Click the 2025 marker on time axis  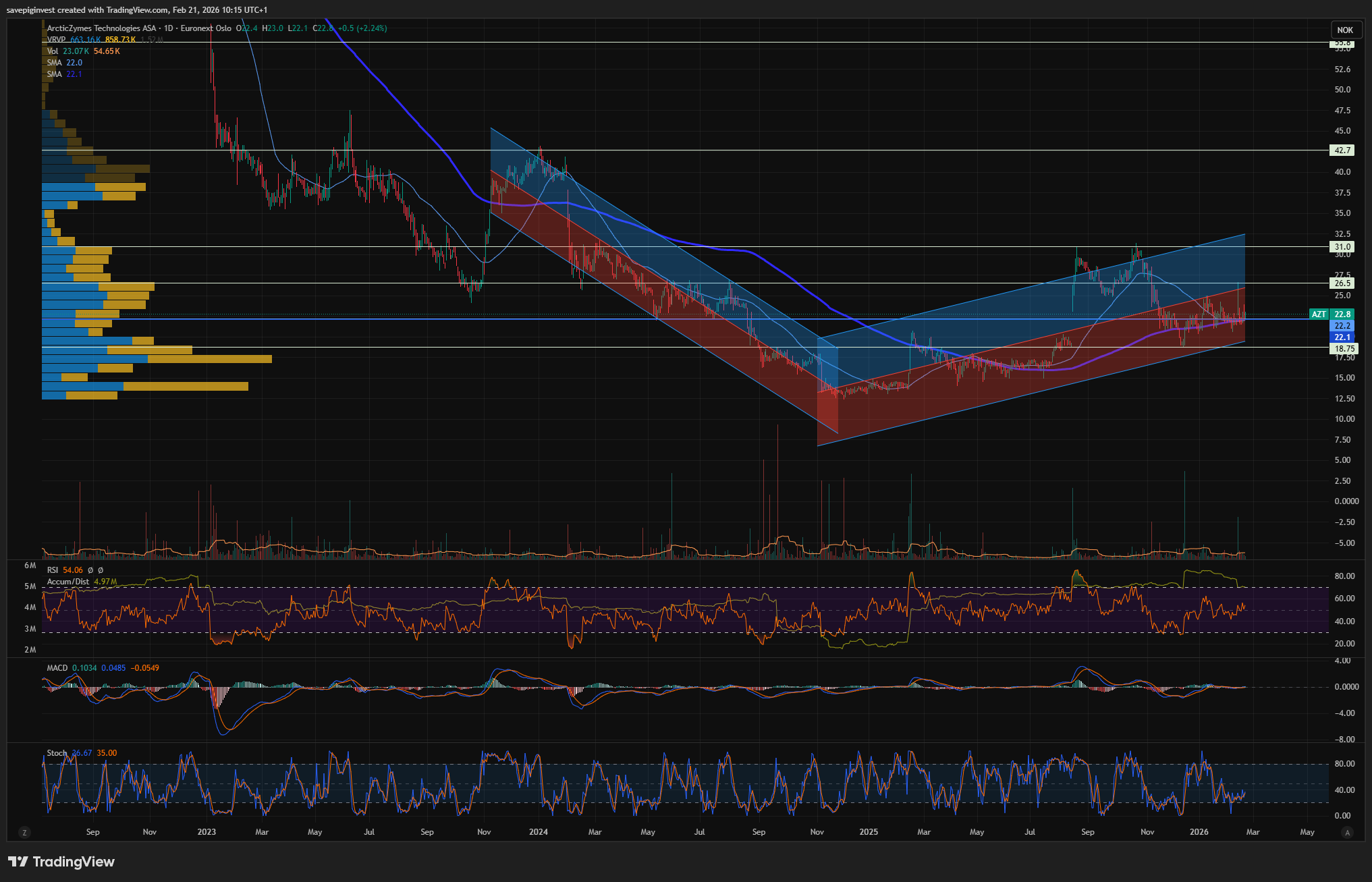[869, 832]
